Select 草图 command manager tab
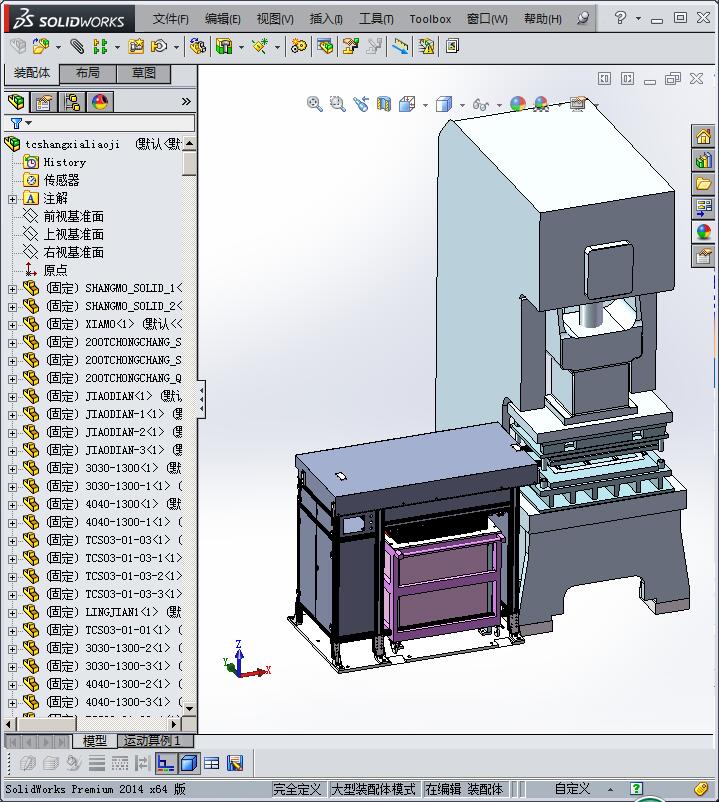The height and width of the screenshot is (802, 719). click(144, 73)
